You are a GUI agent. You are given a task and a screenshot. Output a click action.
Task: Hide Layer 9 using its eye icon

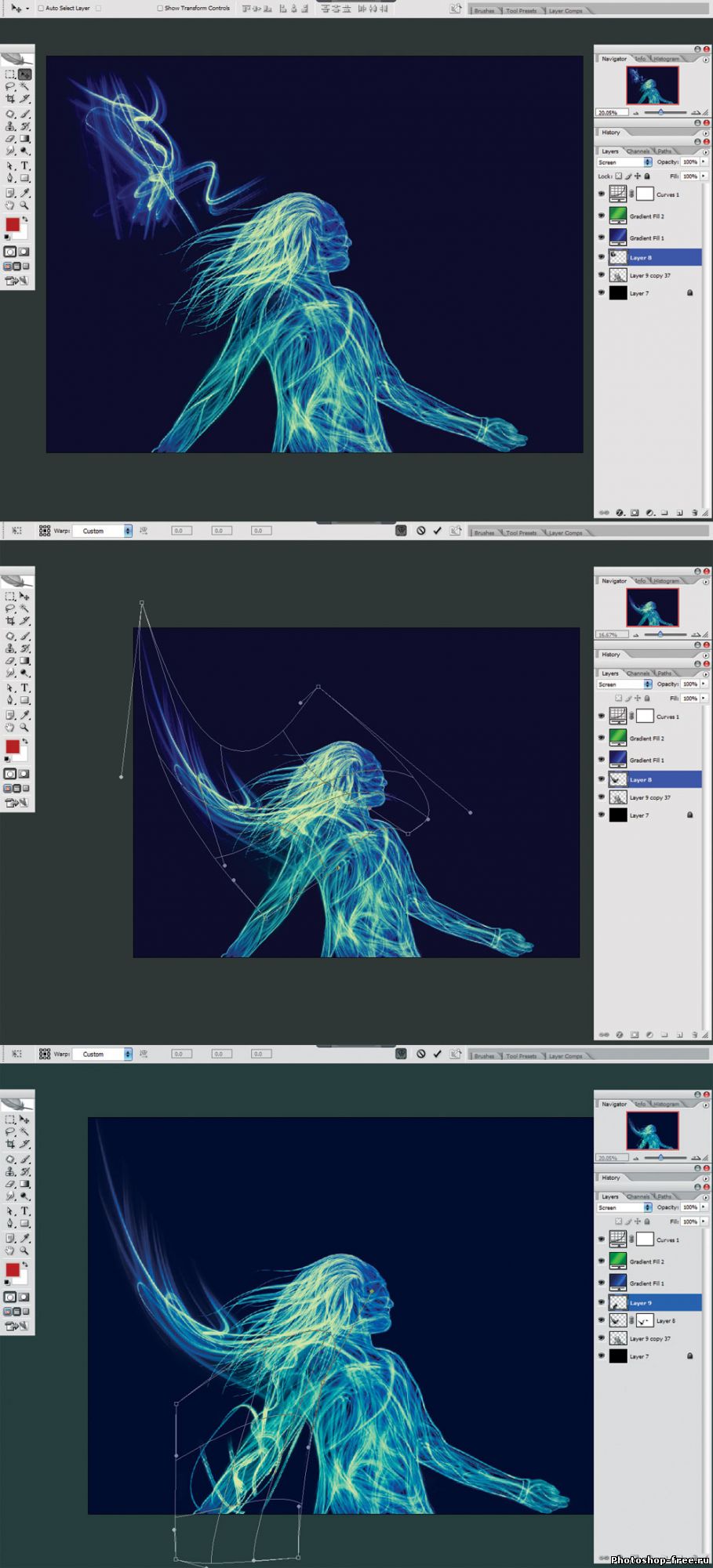coord(602,1302)
